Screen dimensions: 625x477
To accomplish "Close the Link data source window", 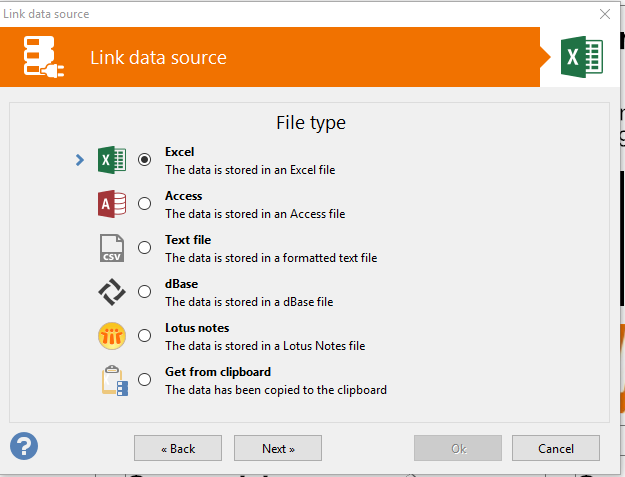I will 605,14.
